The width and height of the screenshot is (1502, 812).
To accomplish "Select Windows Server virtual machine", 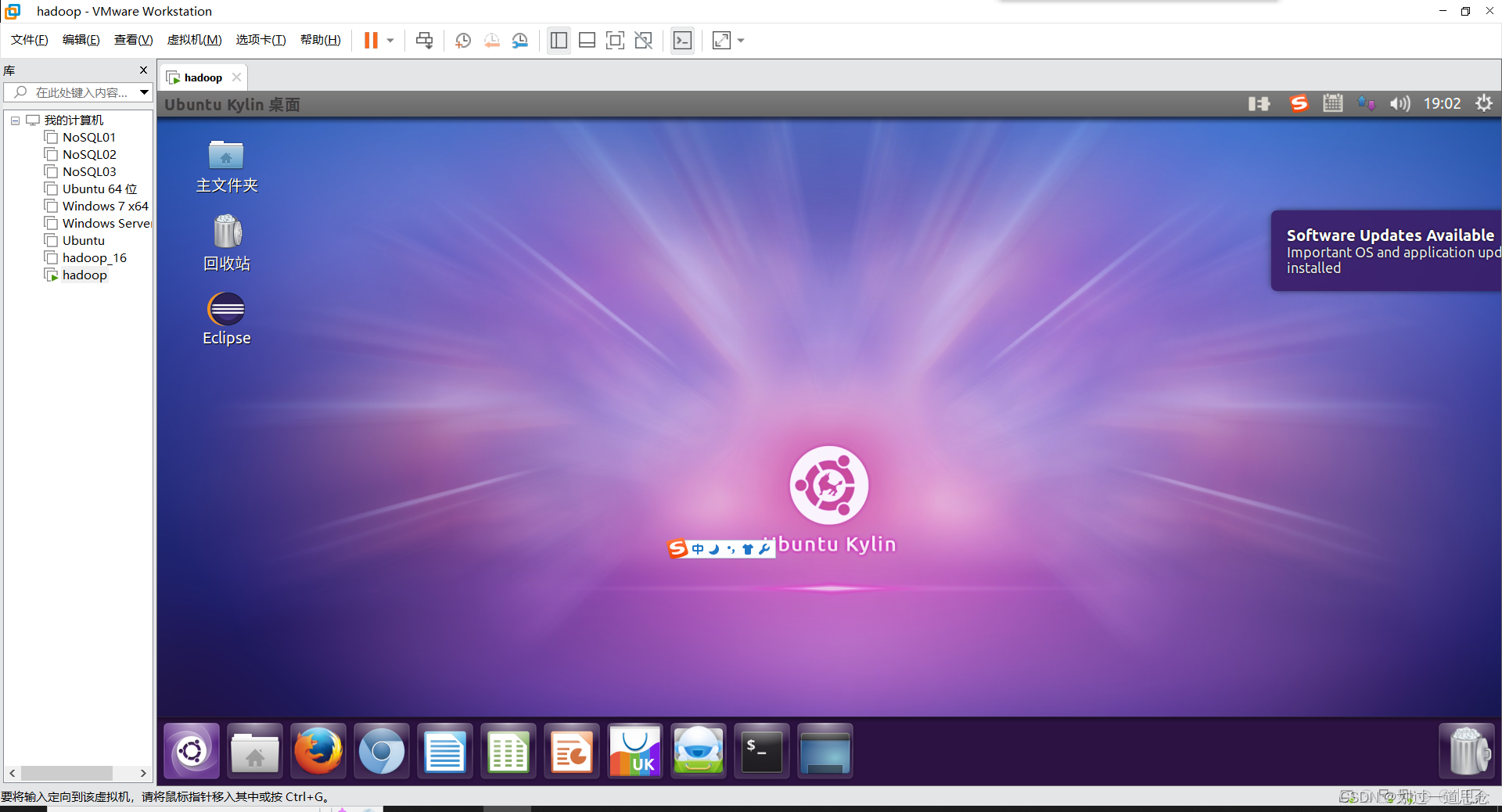I will pos(106,224).
